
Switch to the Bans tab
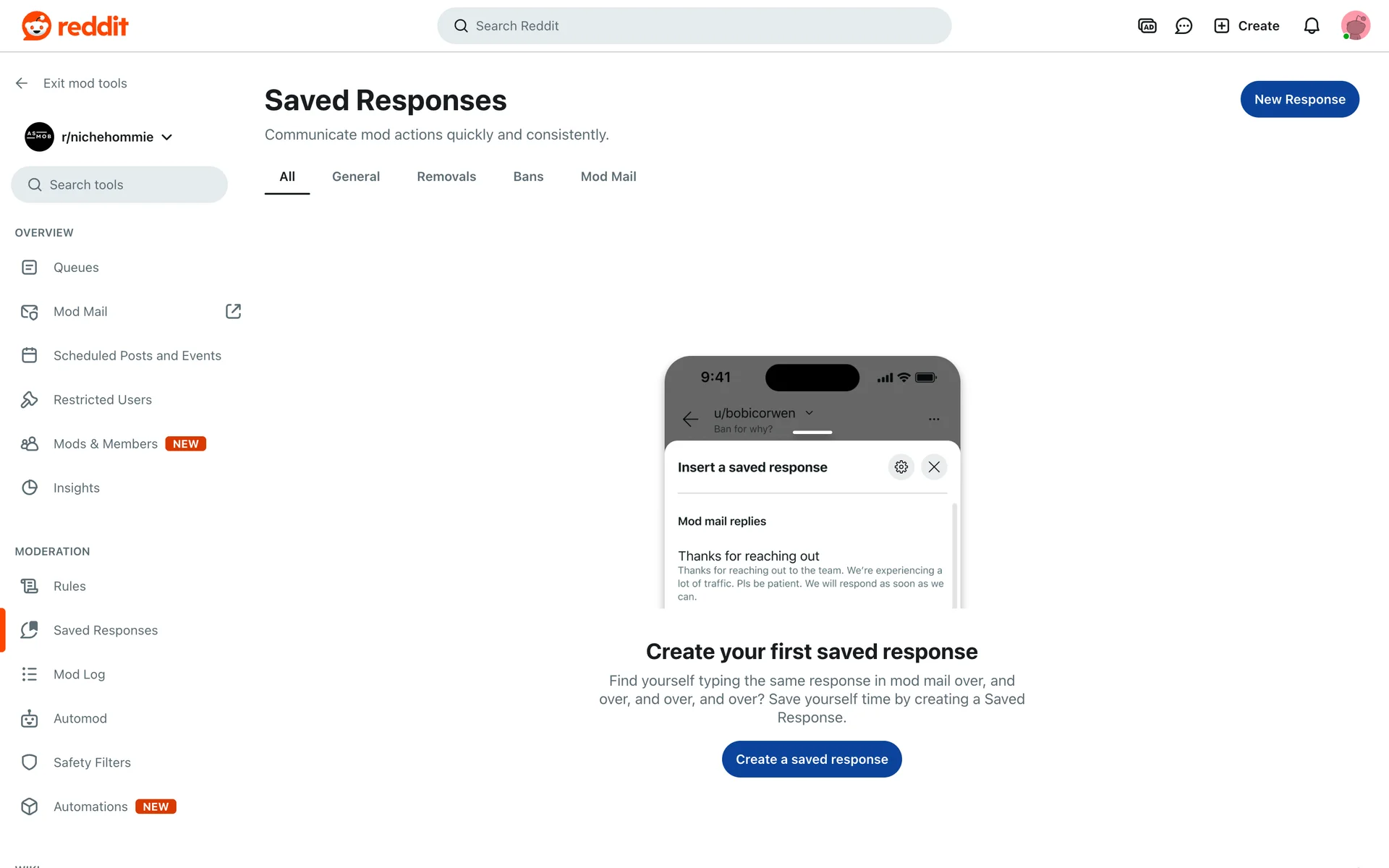(528, 176)
